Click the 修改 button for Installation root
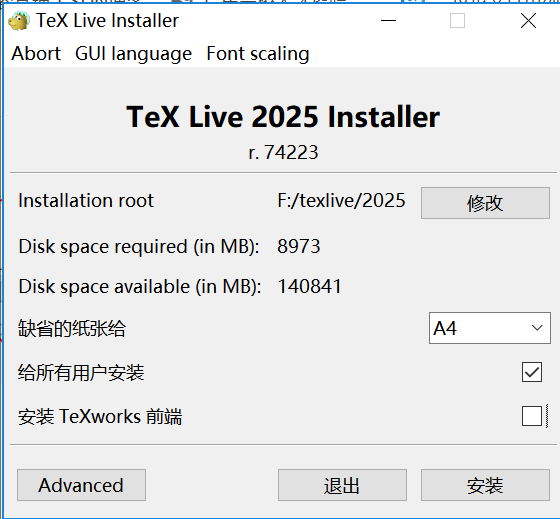 (x=485, y=203)
